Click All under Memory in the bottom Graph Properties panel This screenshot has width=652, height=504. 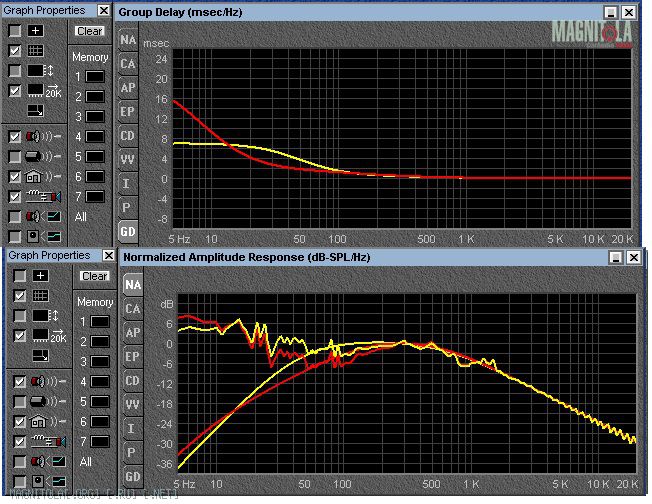pos(86,462)
